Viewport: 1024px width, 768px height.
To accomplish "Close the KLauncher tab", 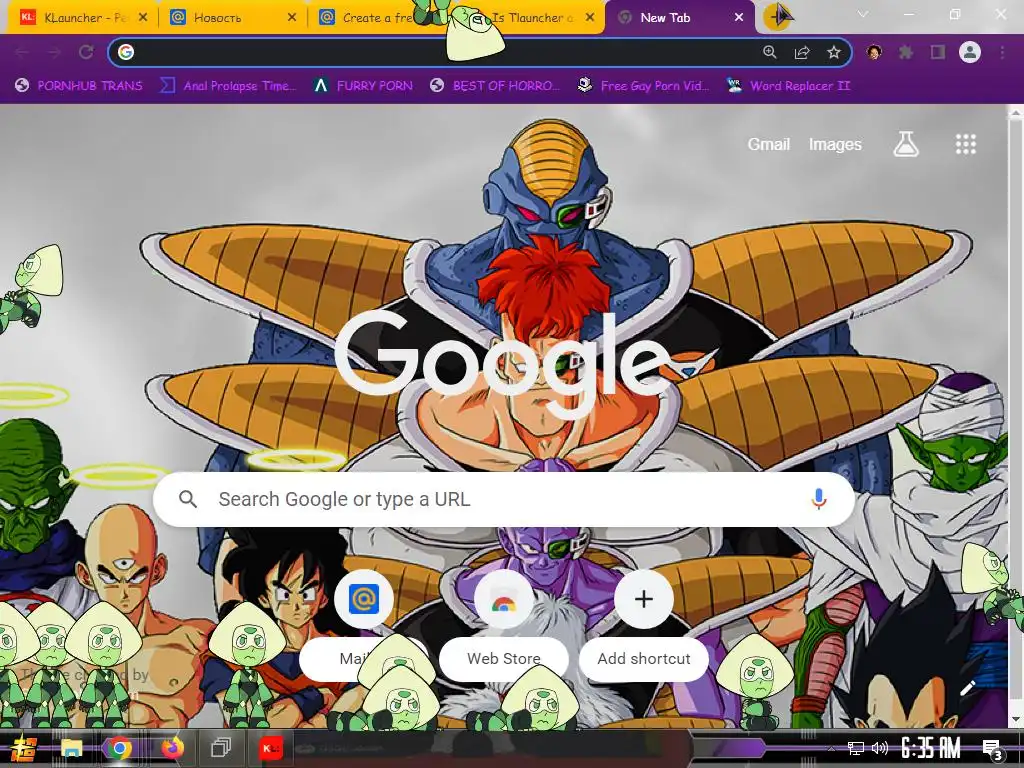I will click(143, 18).
